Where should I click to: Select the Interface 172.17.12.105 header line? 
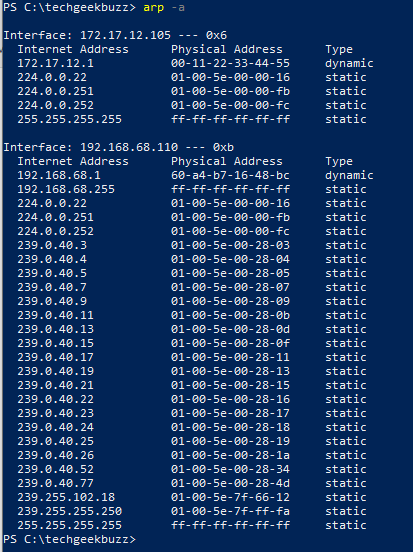(115, 35)
